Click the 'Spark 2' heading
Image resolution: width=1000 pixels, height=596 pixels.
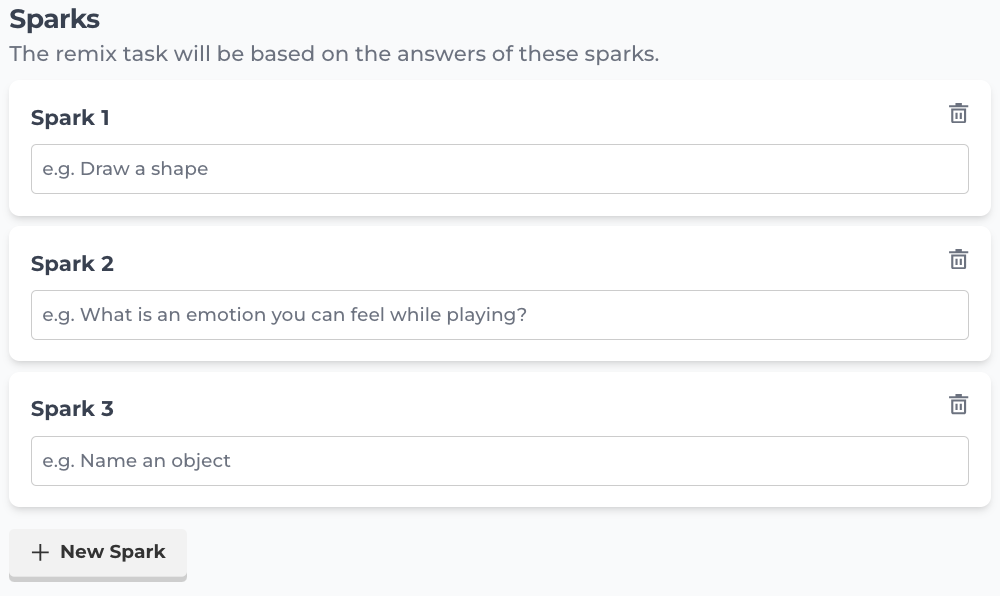(72, 264)
